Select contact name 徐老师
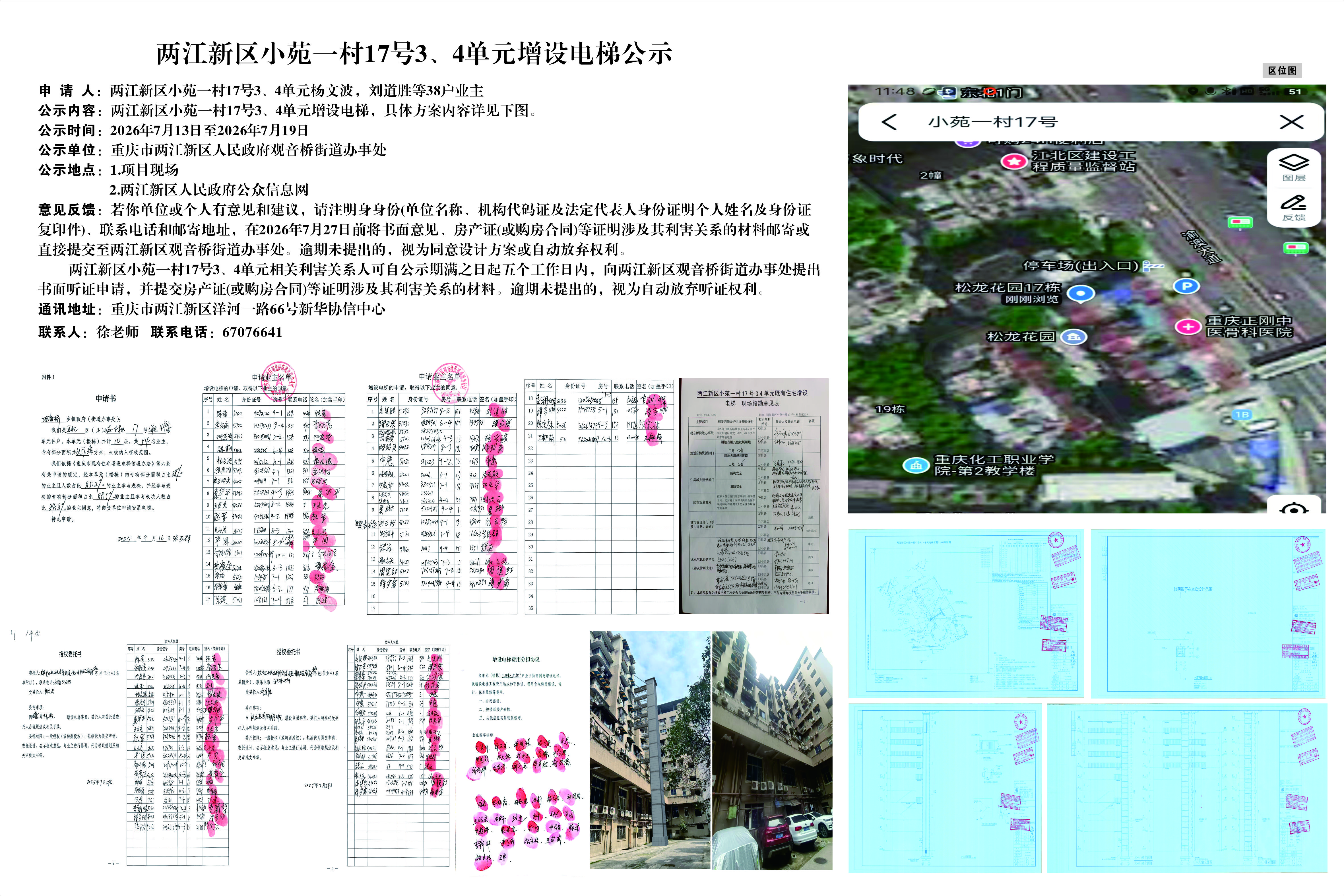Image resolution: width=1344 pixels, height=896 pixels. 118,332
